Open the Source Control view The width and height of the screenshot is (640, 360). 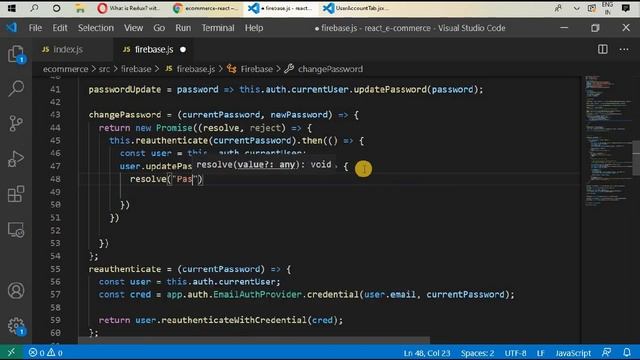pyautogui.click(x=16, y=123)
